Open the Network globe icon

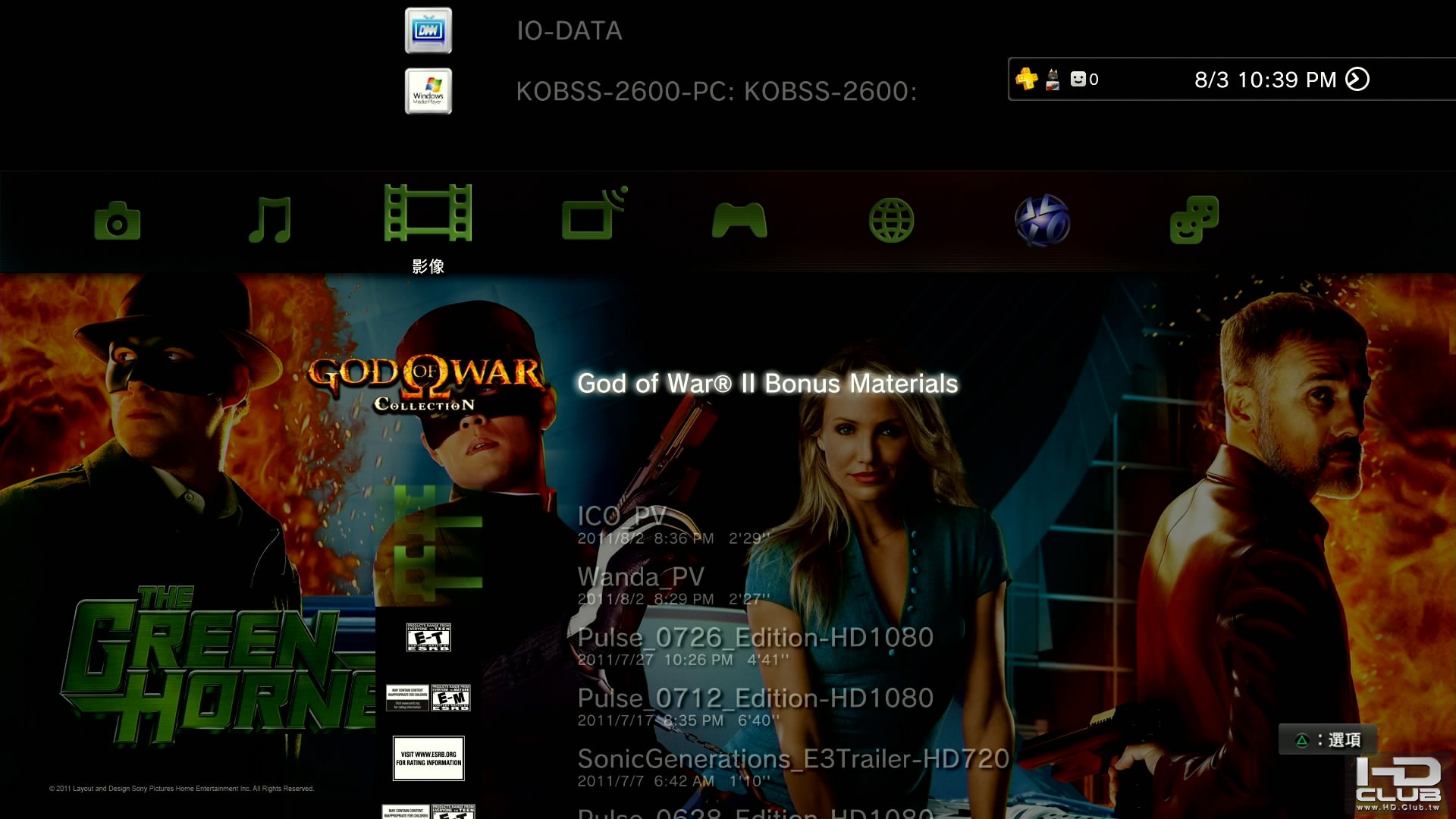tap(891, 220)
